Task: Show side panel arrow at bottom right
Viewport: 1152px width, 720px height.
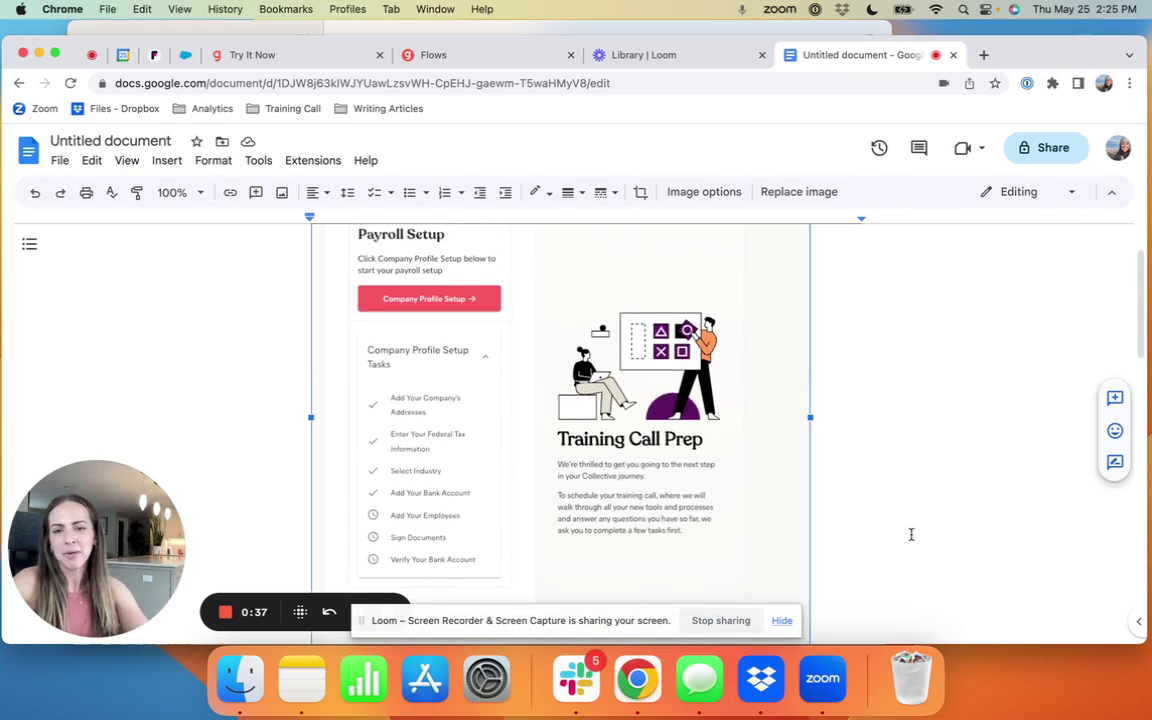Action: [1139, 622]
